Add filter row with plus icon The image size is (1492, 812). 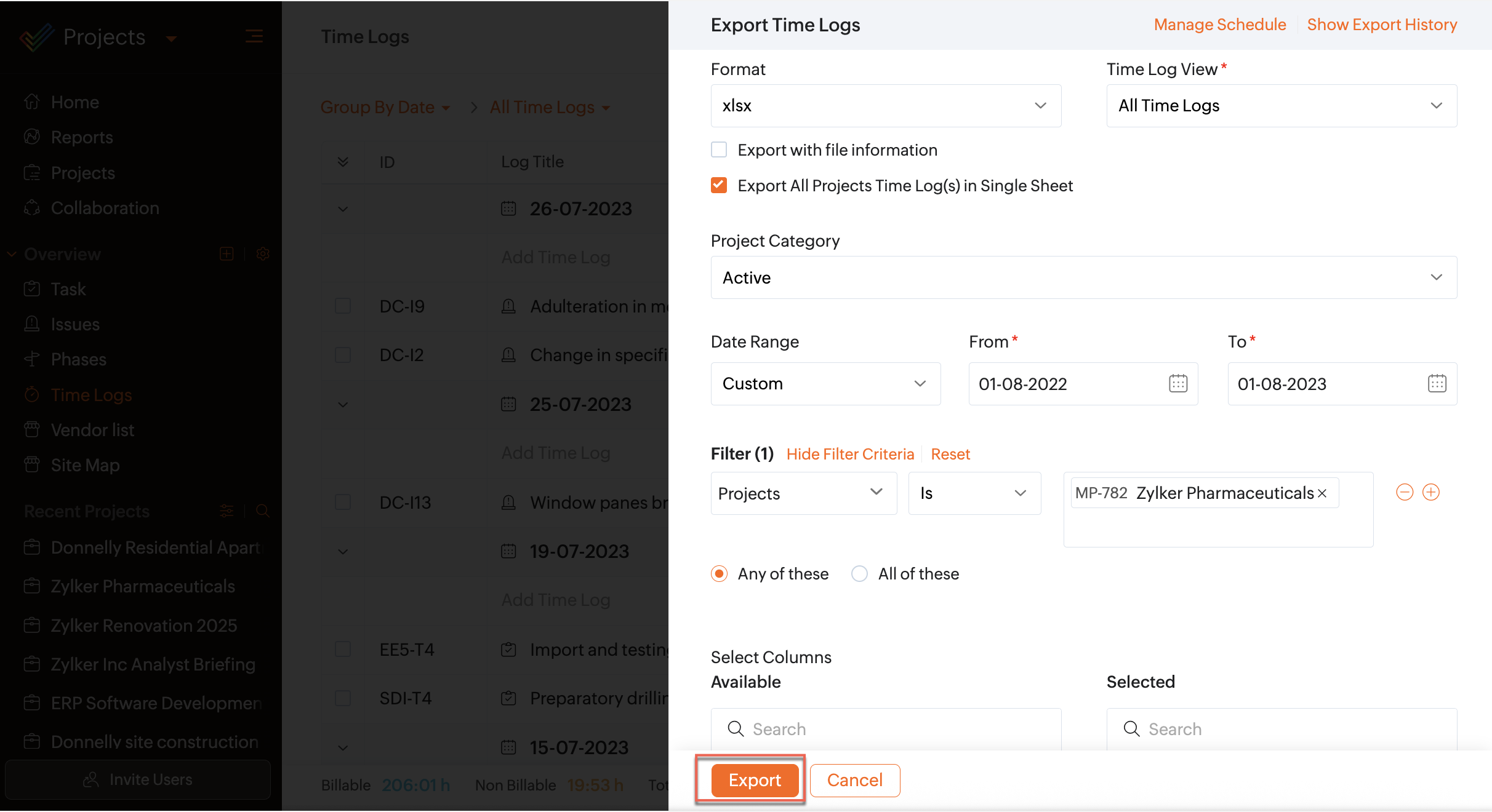(1431, 492)
